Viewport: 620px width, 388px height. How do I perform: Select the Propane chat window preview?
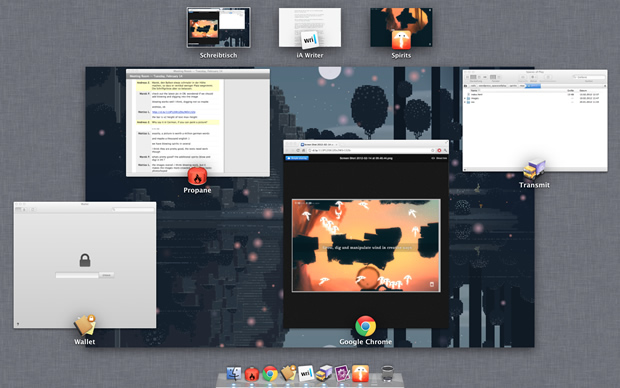point(198,123)
